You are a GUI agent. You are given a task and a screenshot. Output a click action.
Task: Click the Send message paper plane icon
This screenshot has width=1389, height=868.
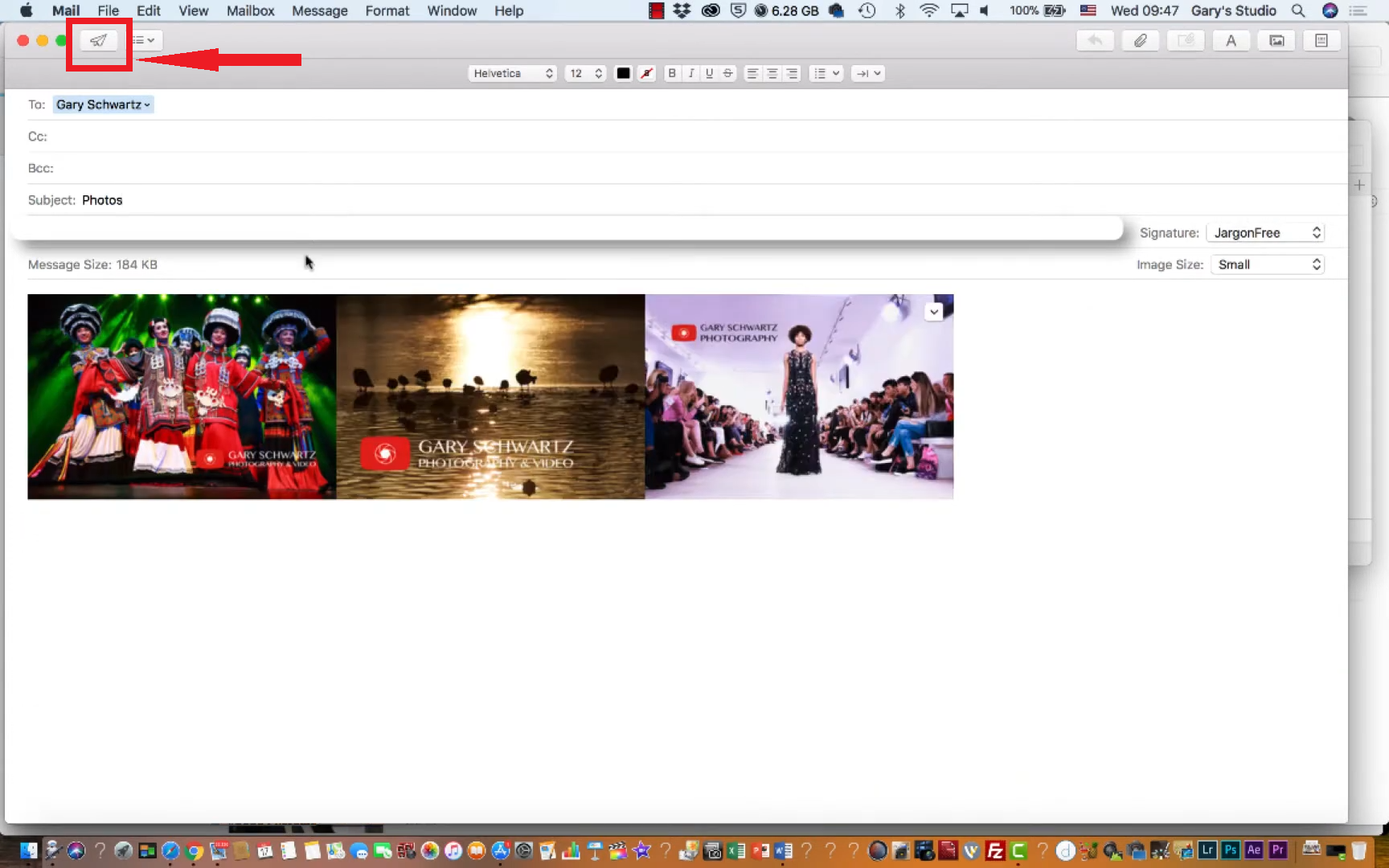[x=98, y=40]
